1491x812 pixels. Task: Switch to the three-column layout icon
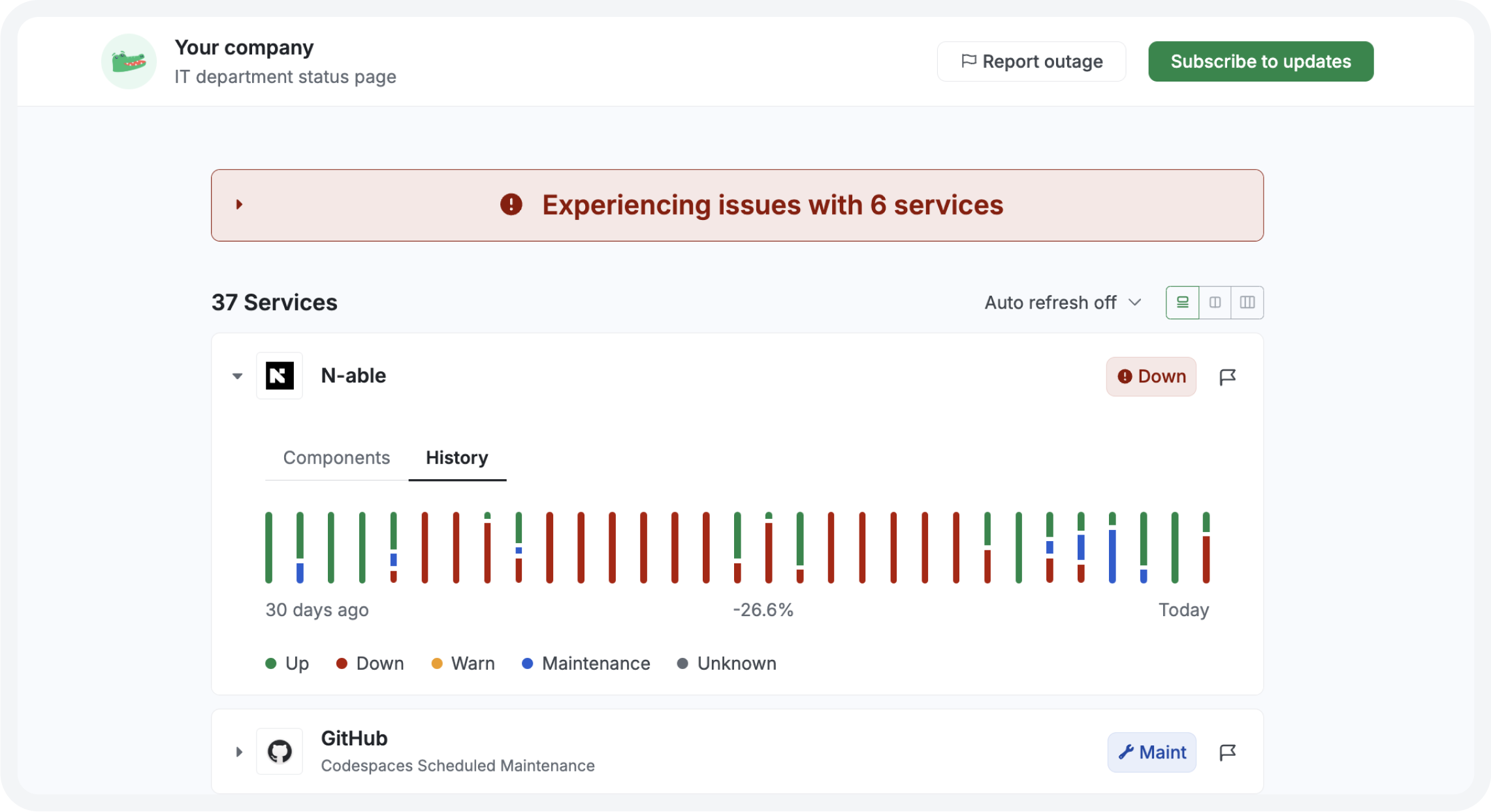[x=1248, y=302]
